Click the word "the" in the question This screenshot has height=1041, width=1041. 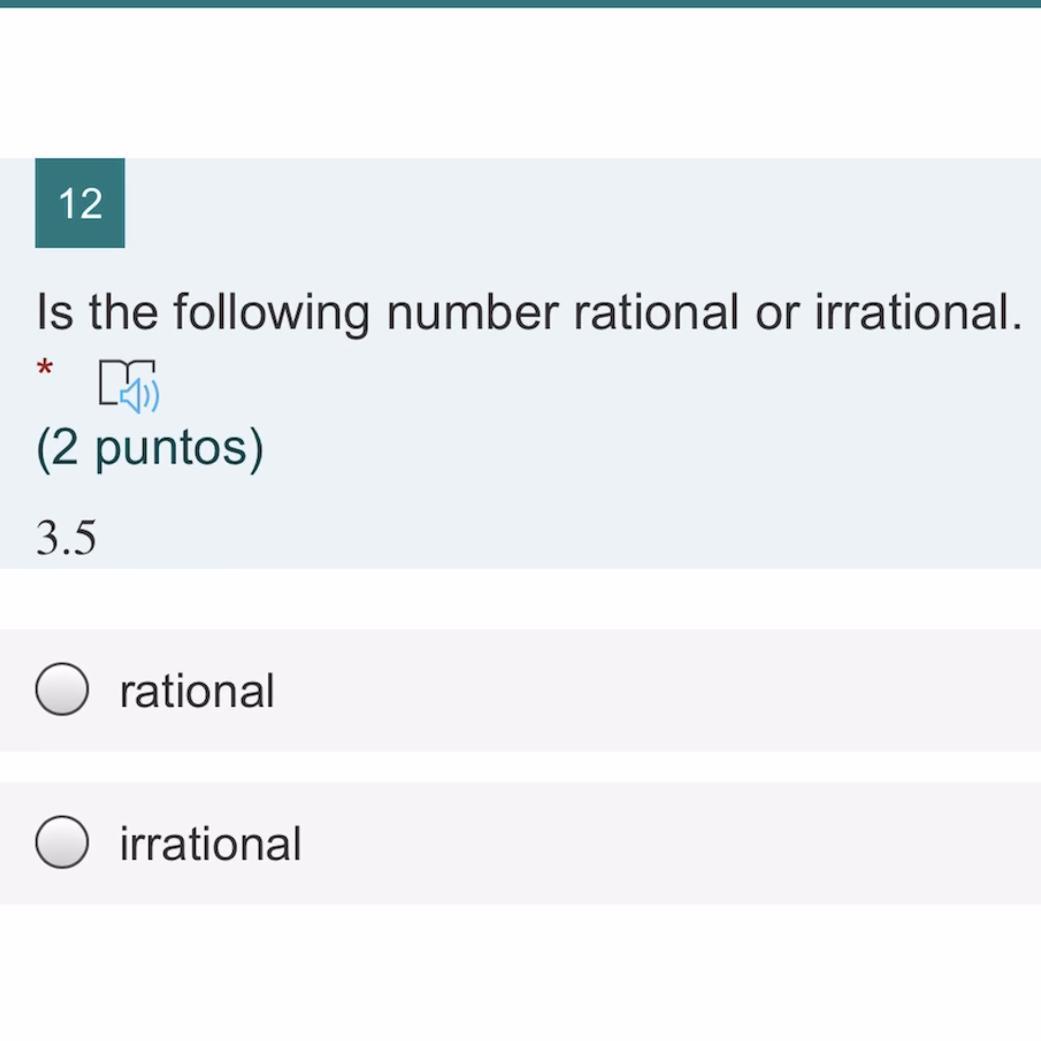coord(123,312)
